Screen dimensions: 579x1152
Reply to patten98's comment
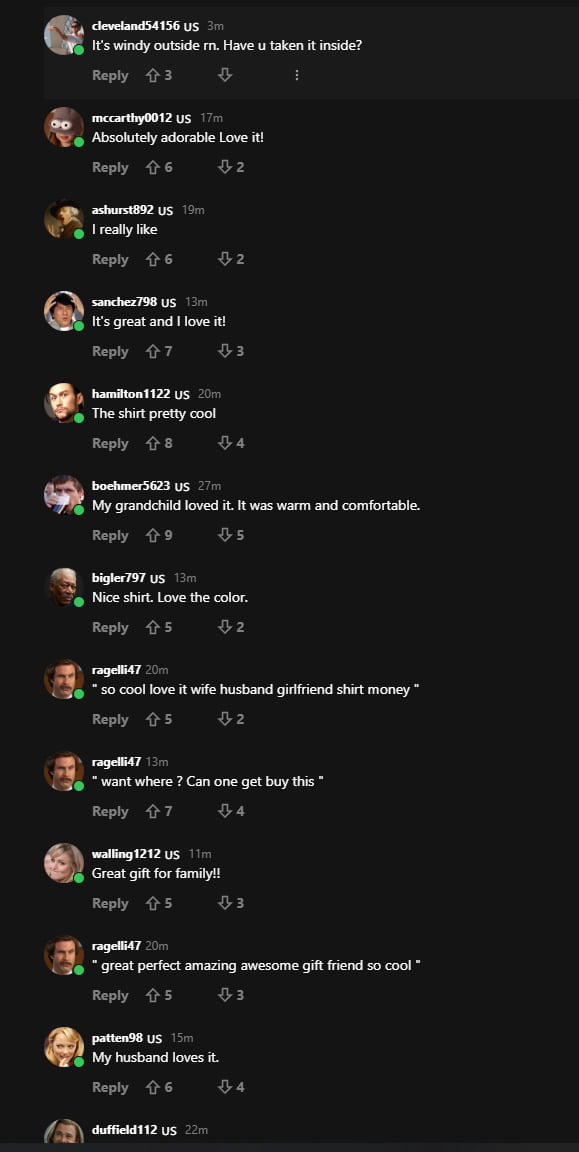(110, 1087)
